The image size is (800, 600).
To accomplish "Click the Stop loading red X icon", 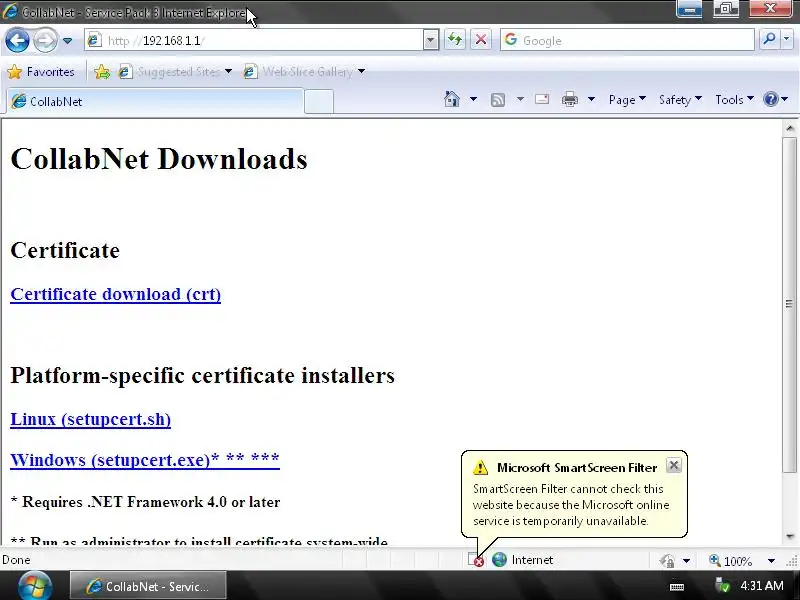I will (x=480, y=40).
